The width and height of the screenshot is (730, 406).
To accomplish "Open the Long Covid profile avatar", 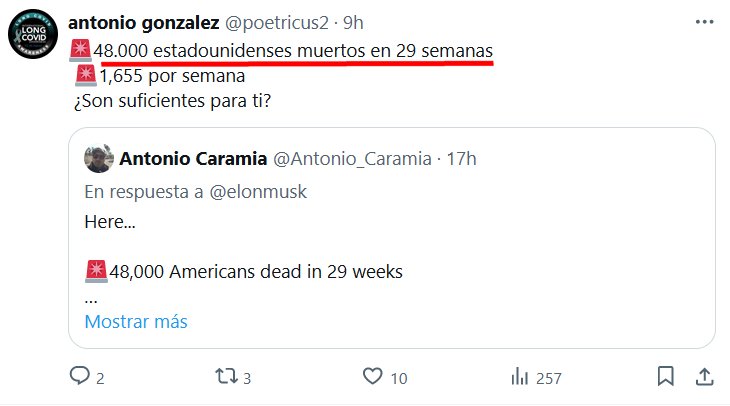I will click(33, 36).
